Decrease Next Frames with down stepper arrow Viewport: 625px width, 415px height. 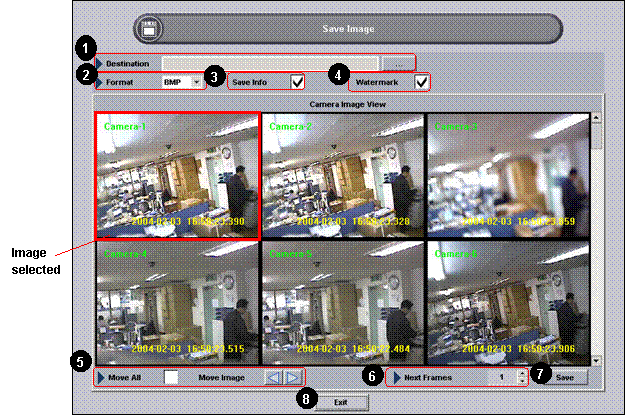tap(522, 382)
